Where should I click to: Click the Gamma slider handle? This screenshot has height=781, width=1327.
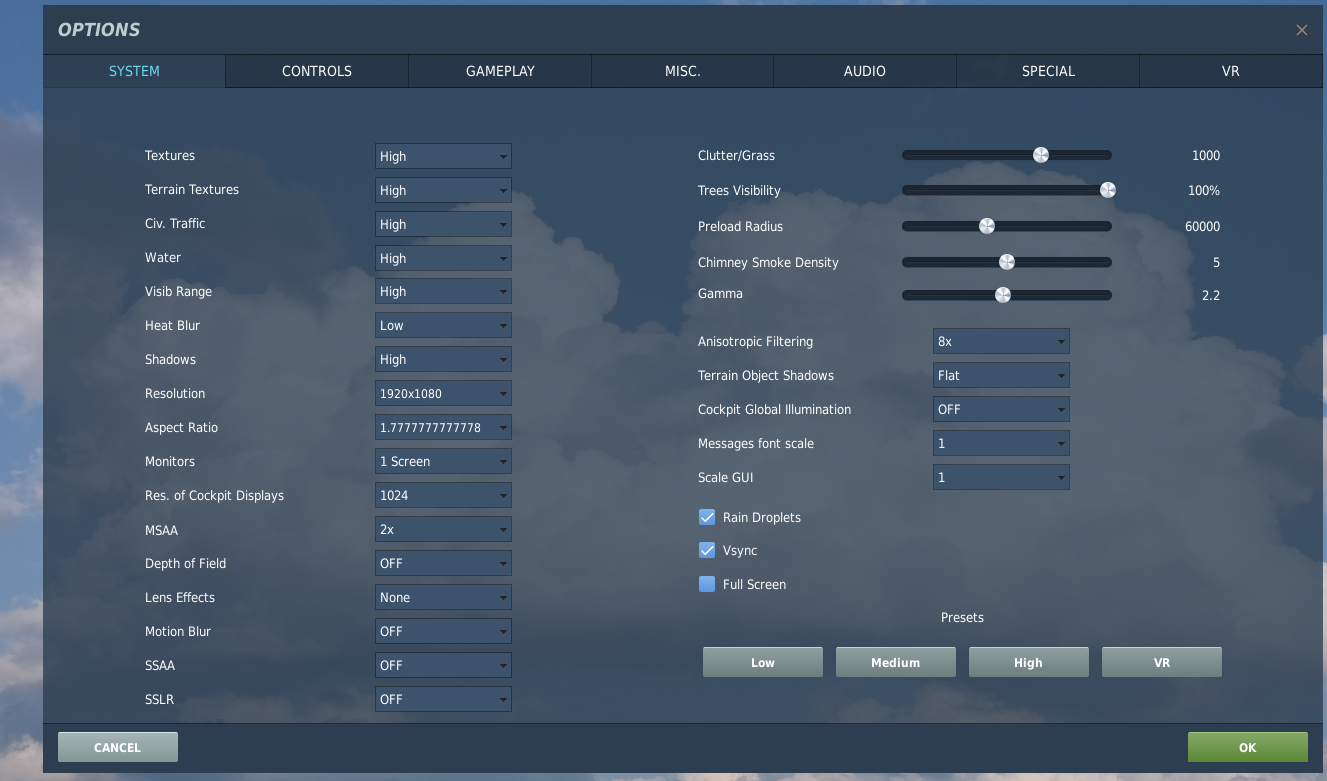point(1003,295)
